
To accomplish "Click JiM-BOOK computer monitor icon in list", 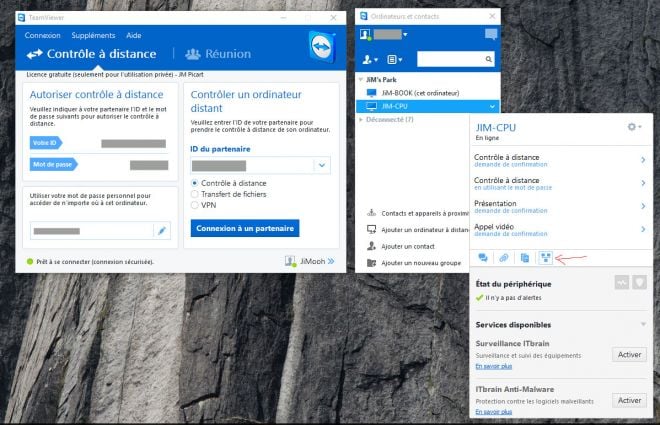I will pyautogui.click(x=372, y=93).
